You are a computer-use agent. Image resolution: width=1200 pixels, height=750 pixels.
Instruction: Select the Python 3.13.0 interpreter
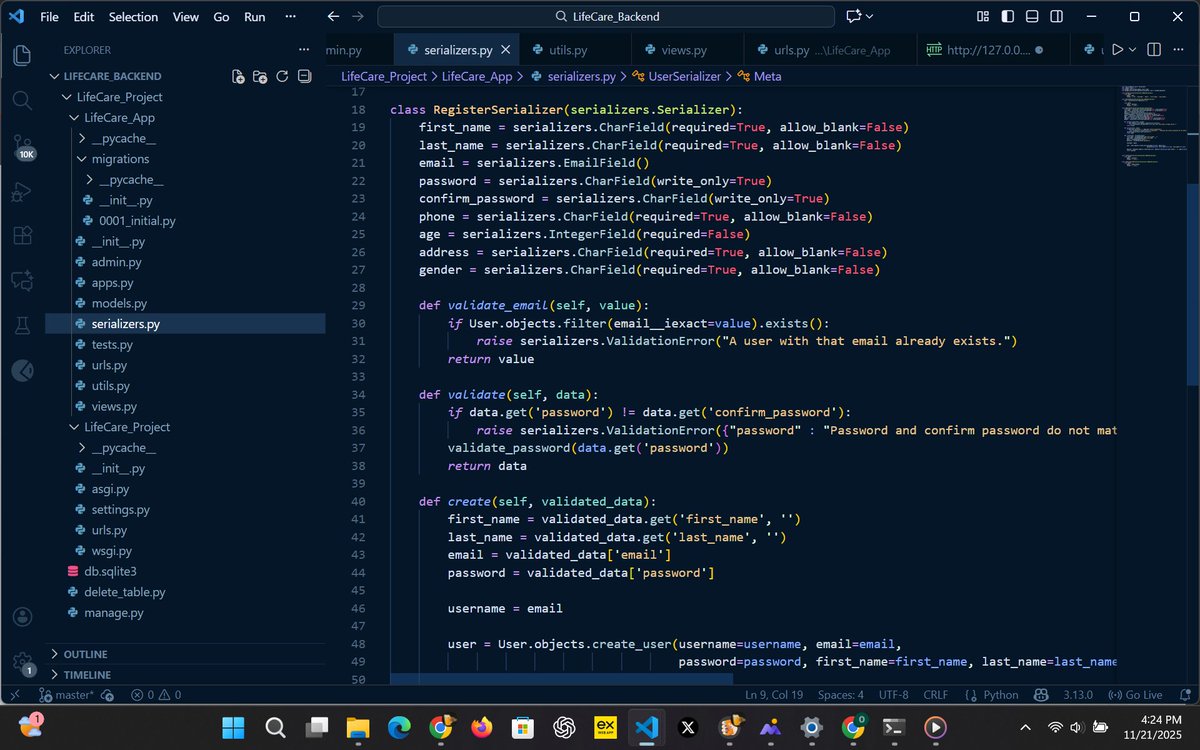pos(1077,694)
